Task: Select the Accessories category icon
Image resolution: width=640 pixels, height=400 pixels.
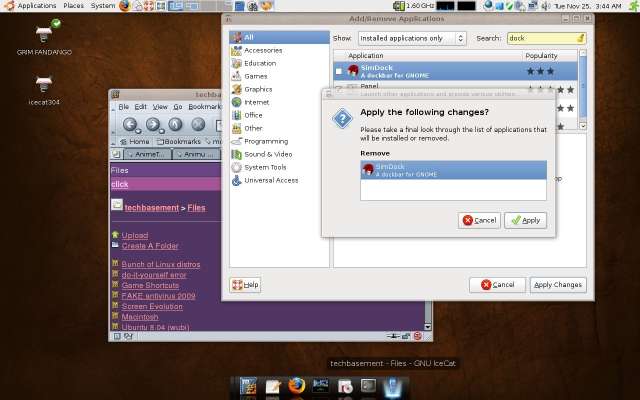Action: click(237, 51)
